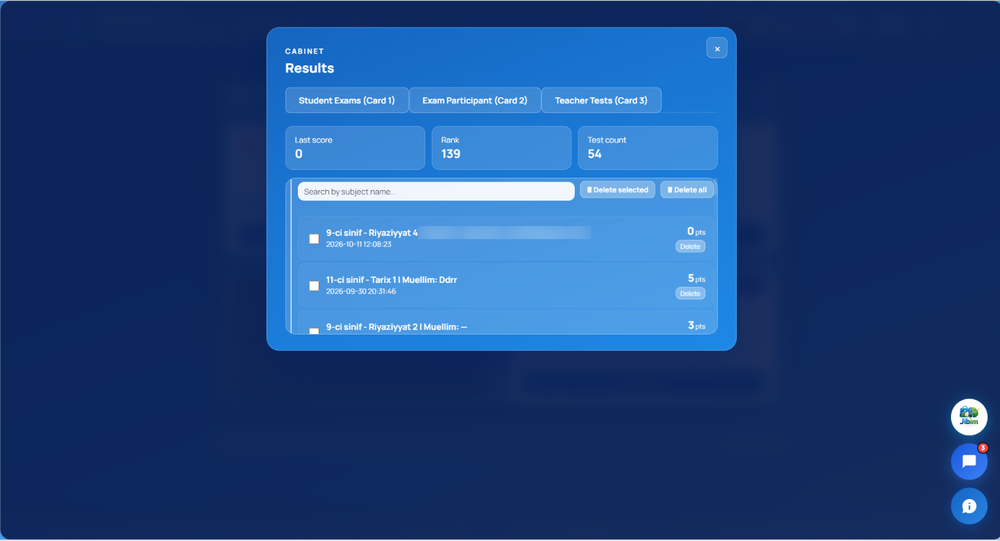Screen dimensions: 1000x541
Task: Click '11-ci sinif - Tarix 1 | Muellim: Ddrr' title
Action: point(392,279)
